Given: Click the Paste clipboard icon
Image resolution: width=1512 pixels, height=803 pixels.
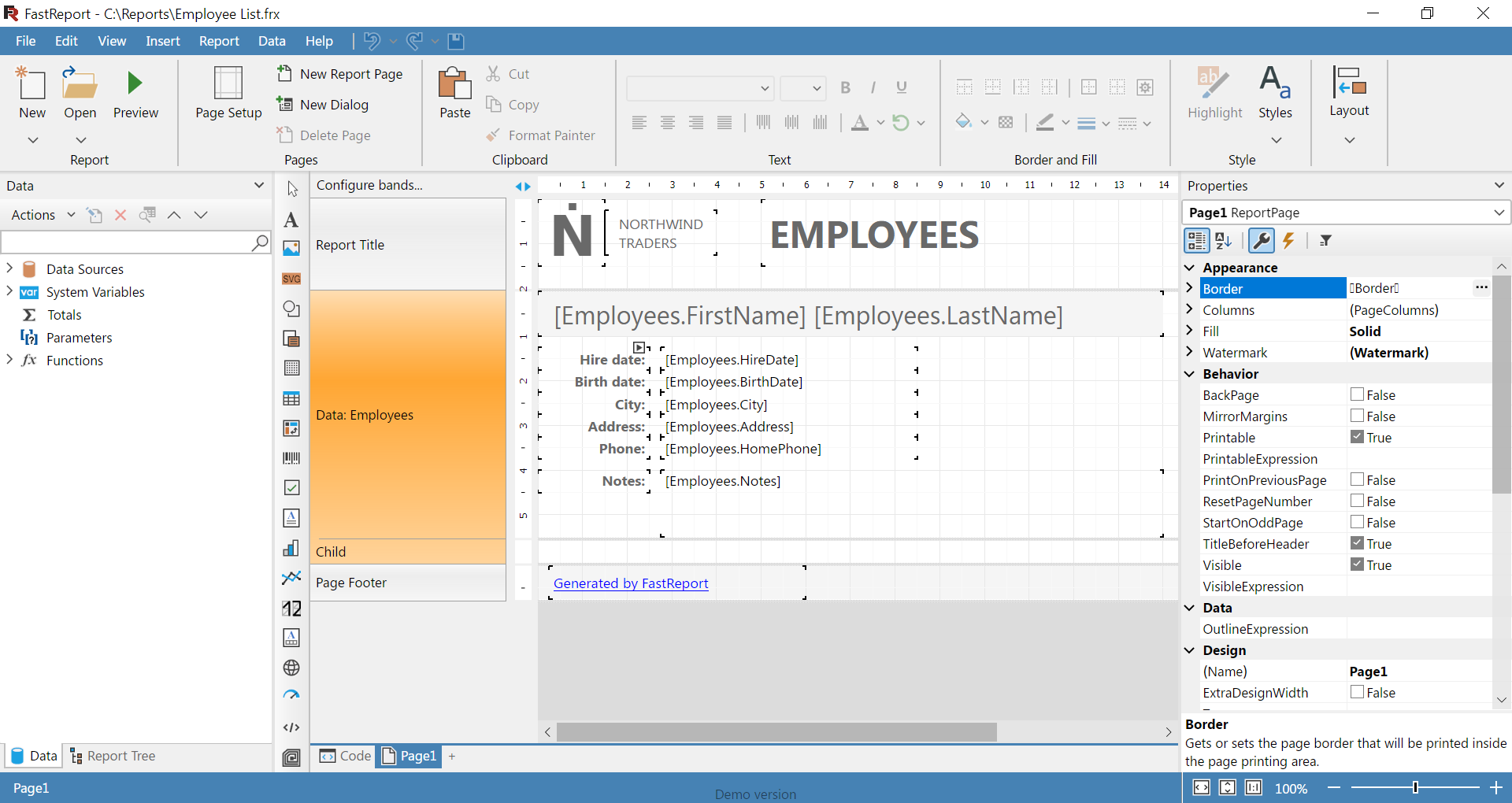Looking at the screenshot, I should tap(454, 83).
